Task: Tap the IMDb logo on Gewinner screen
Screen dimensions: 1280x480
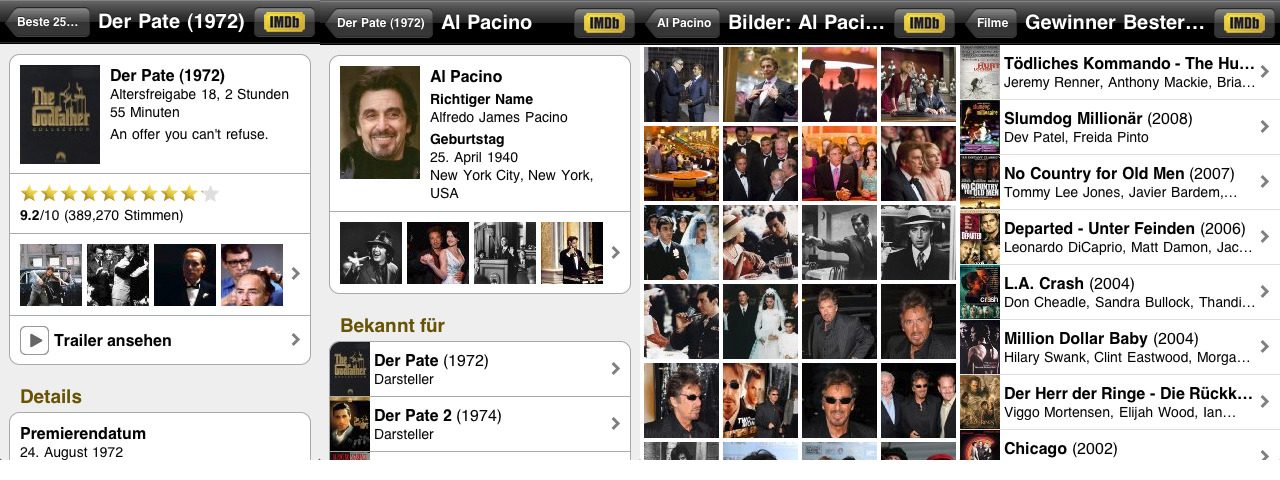Action: point(1244,22)
